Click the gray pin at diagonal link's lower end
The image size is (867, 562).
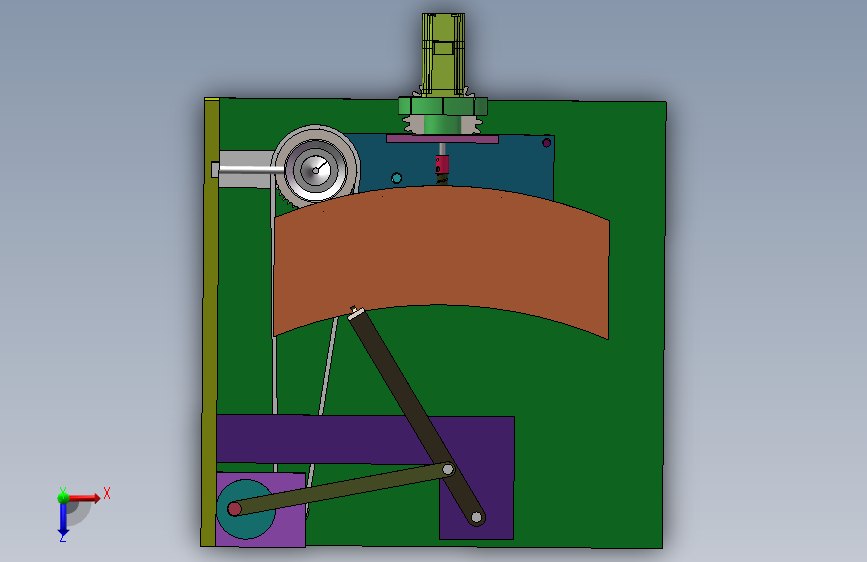pos(476,518)
